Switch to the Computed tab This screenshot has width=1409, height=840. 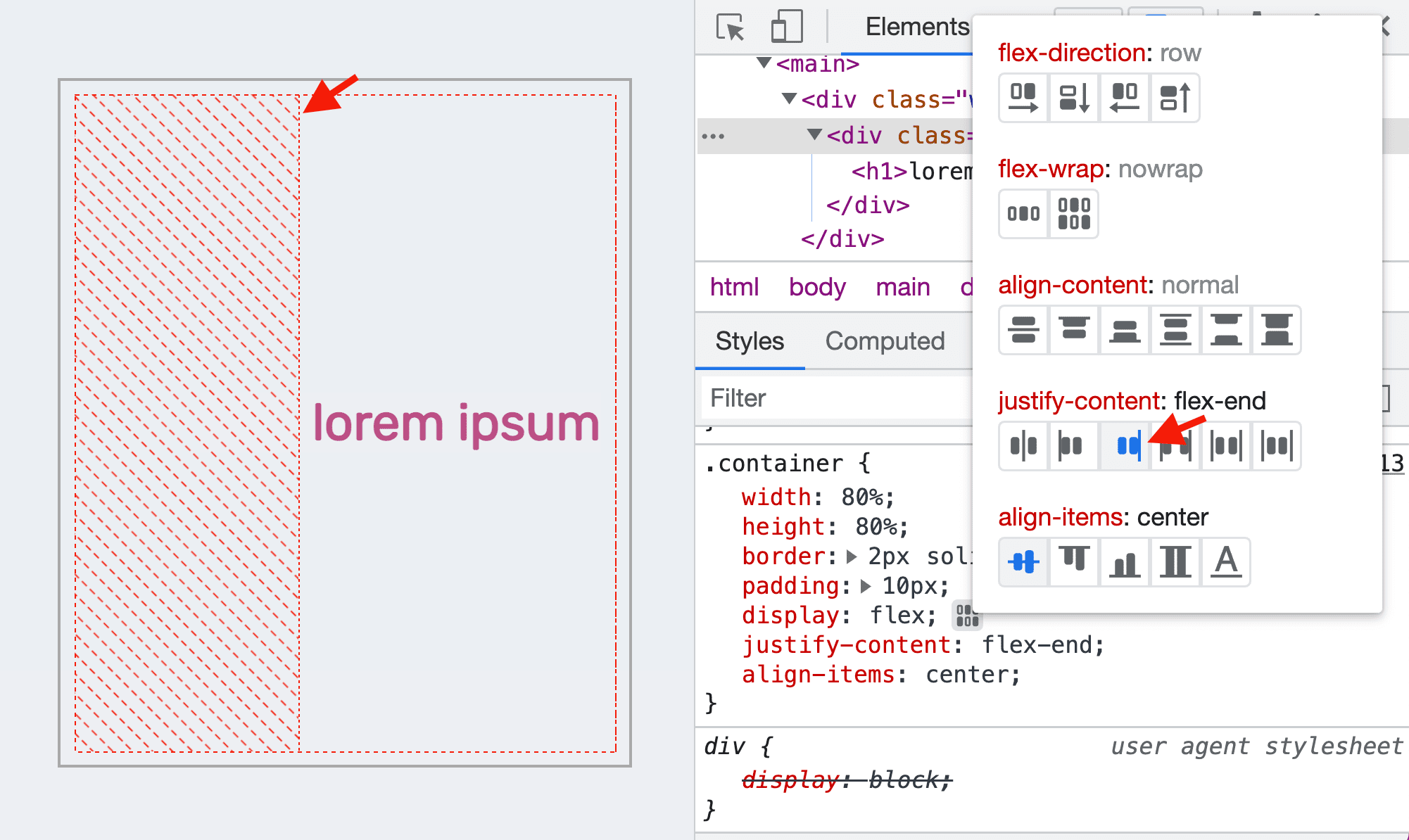[884, 340]
